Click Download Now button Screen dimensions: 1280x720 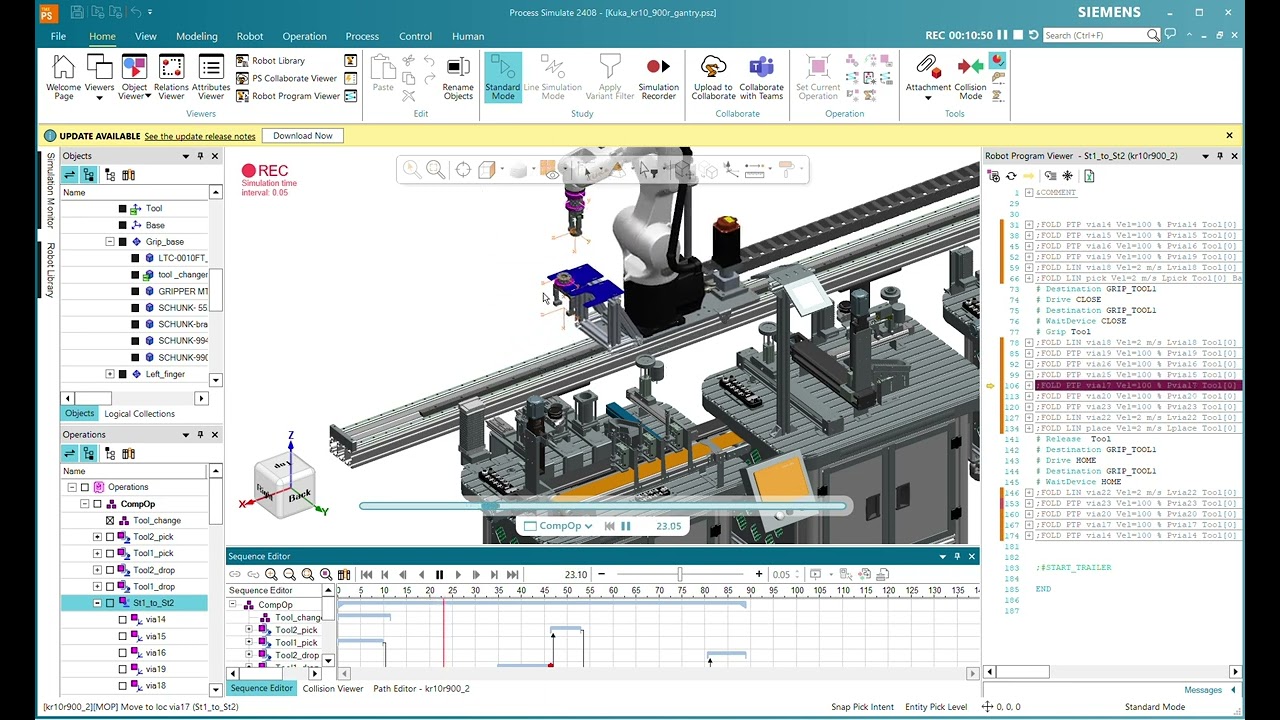[303, 136]
